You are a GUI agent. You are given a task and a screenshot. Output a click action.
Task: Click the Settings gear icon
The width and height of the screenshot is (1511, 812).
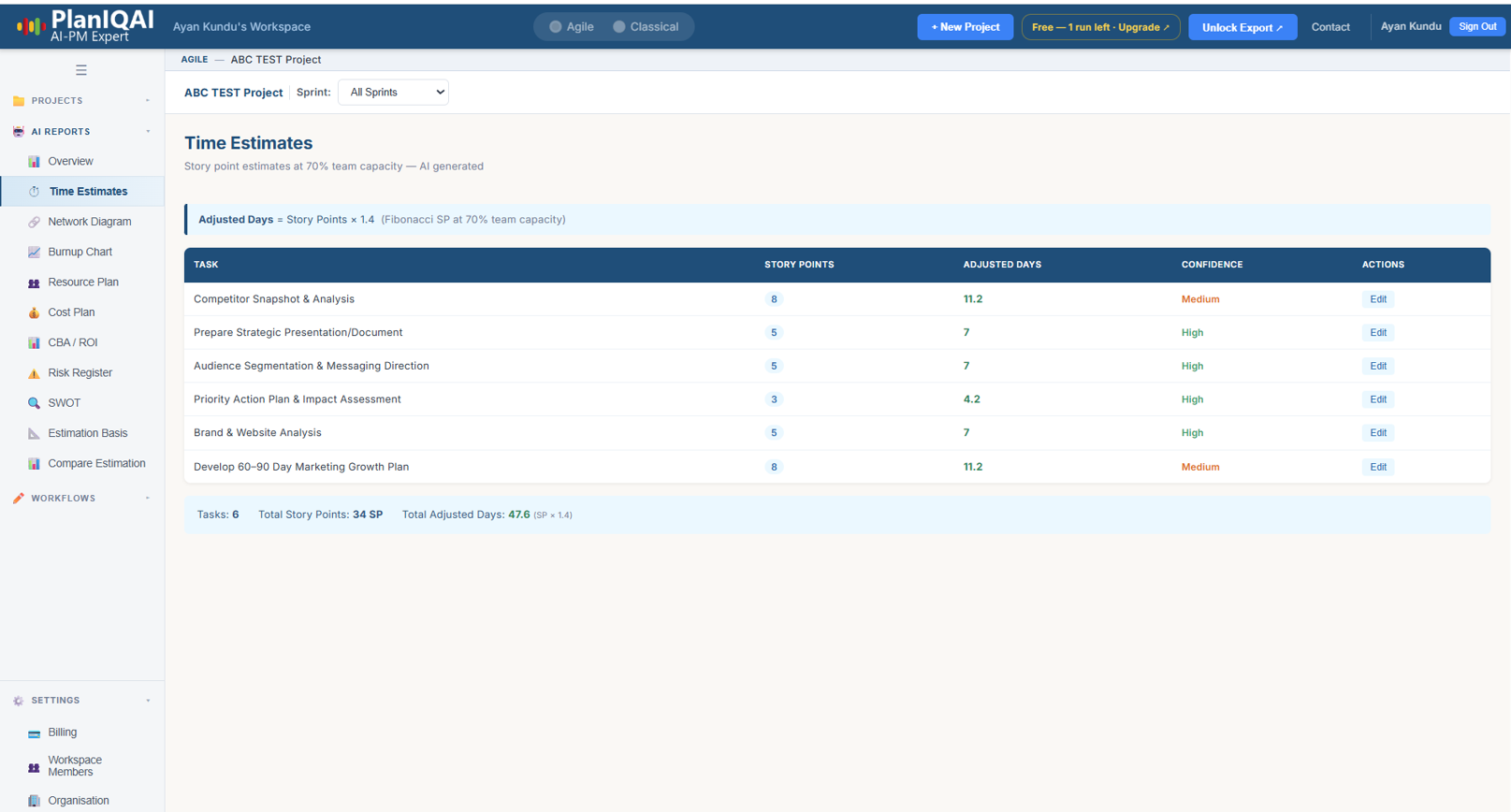(19, 701)
